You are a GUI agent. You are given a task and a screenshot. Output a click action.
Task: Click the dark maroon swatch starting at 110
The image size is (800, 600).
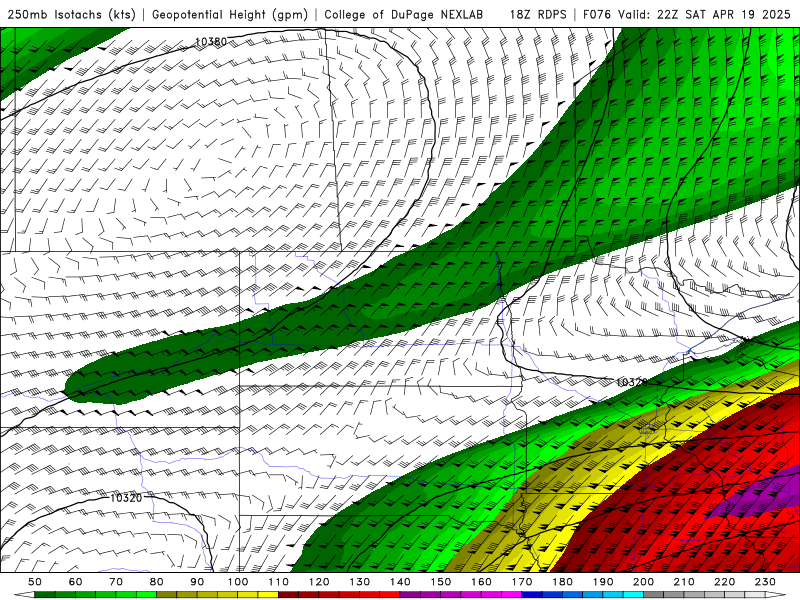(x=289, y=595)
